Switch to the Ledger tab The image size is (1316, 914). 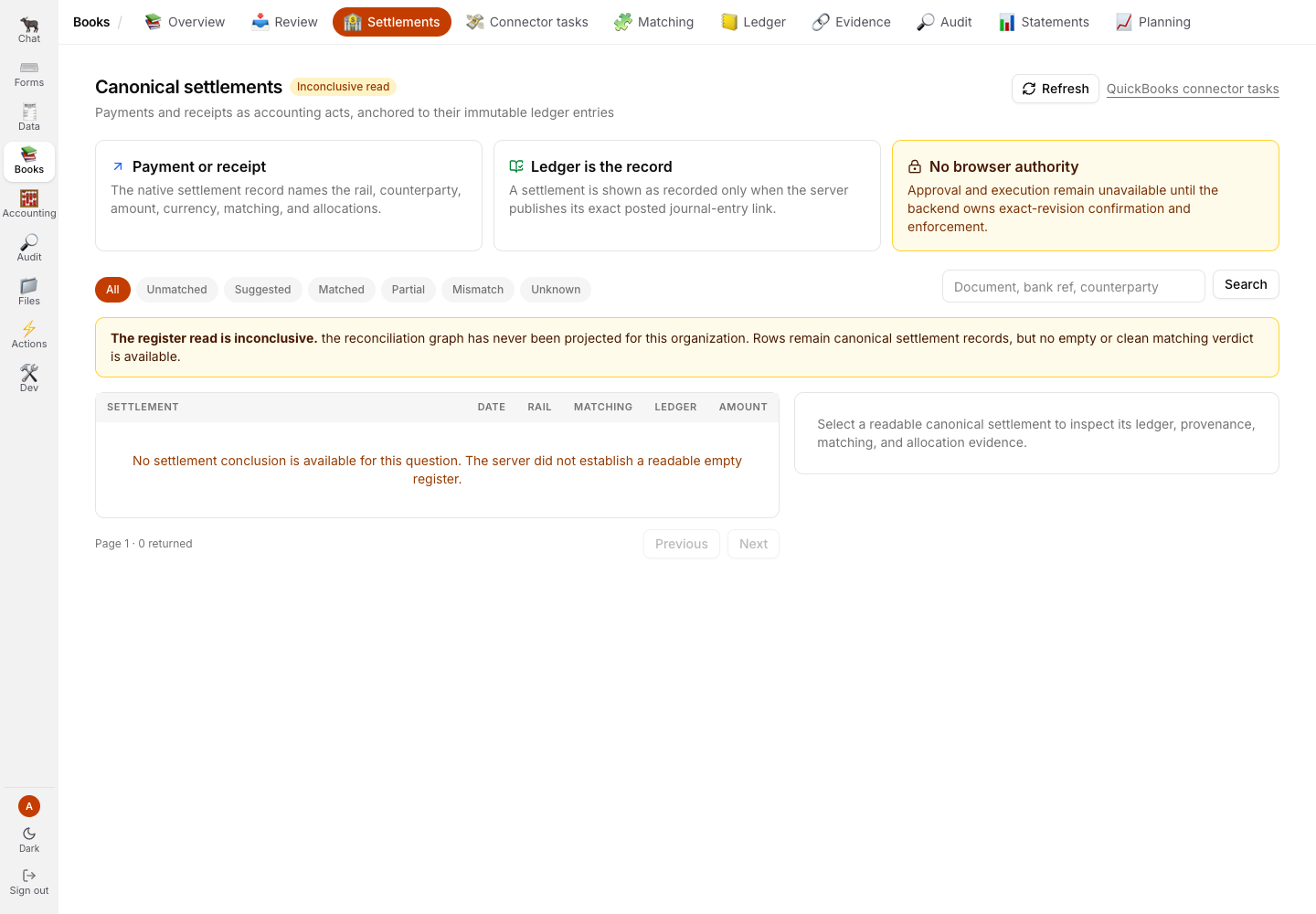(753, 22)
